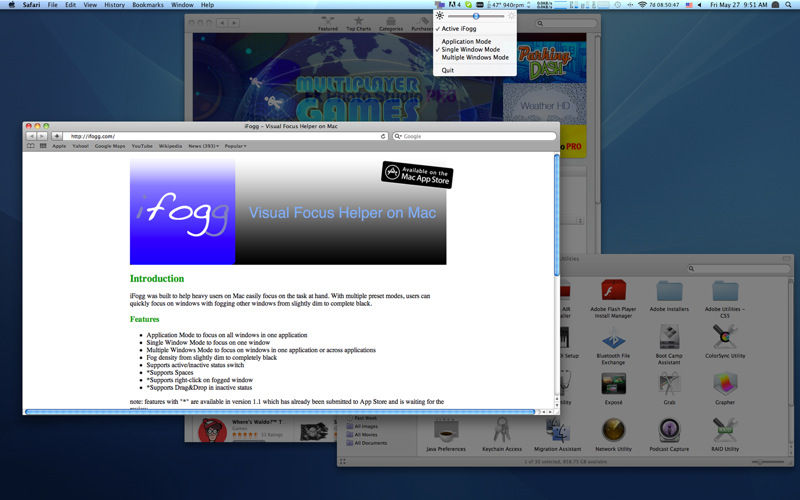Click the Weather HD tile in App Store

[544, 104]
